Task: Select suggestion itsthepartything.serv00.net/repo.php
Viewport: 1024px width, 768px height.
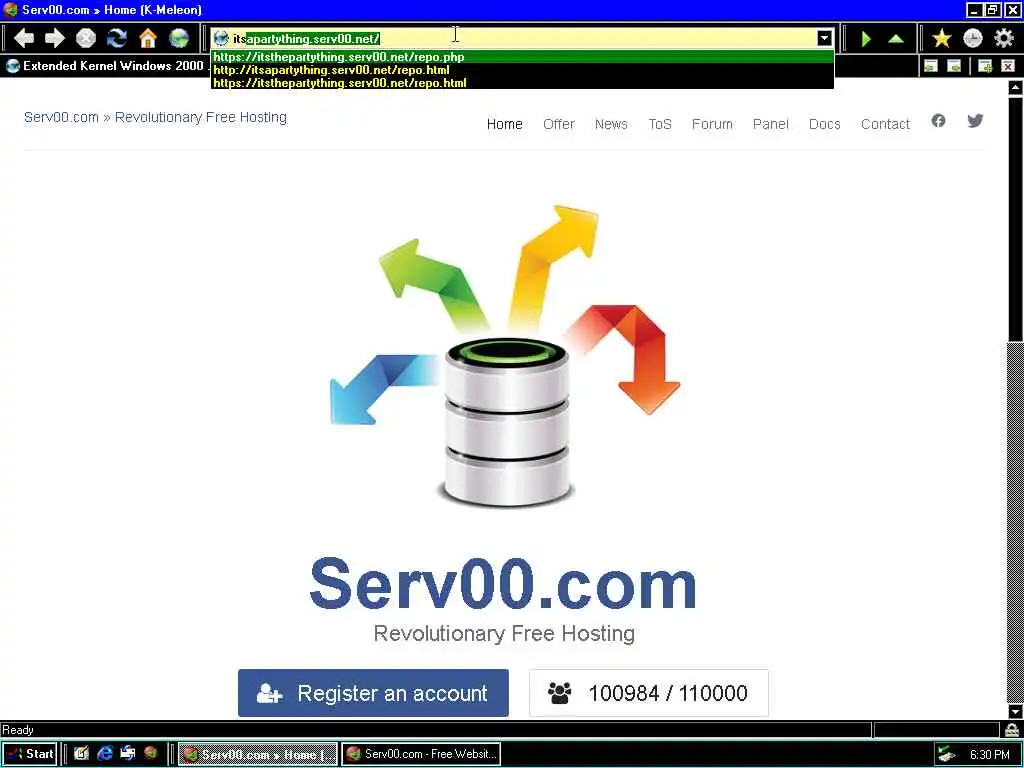Action: [522, 57]
